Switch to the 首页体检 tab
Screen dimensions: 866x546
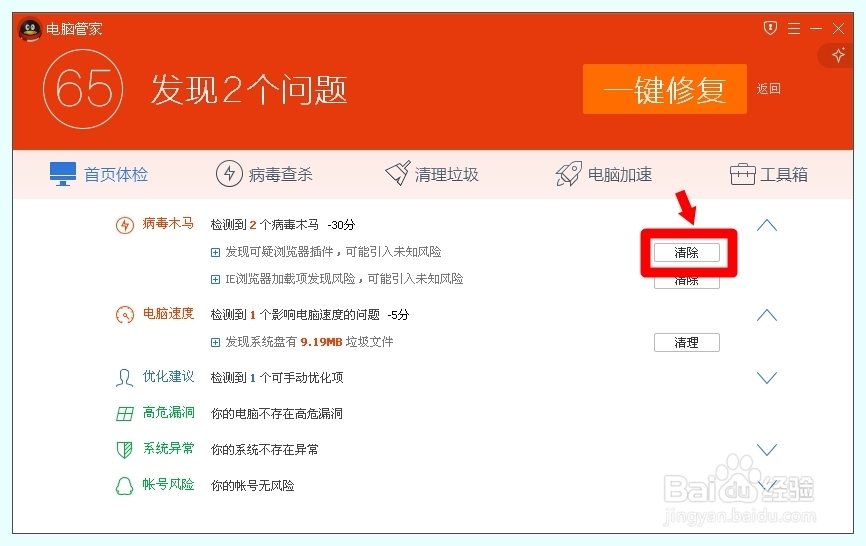(99, 174)
